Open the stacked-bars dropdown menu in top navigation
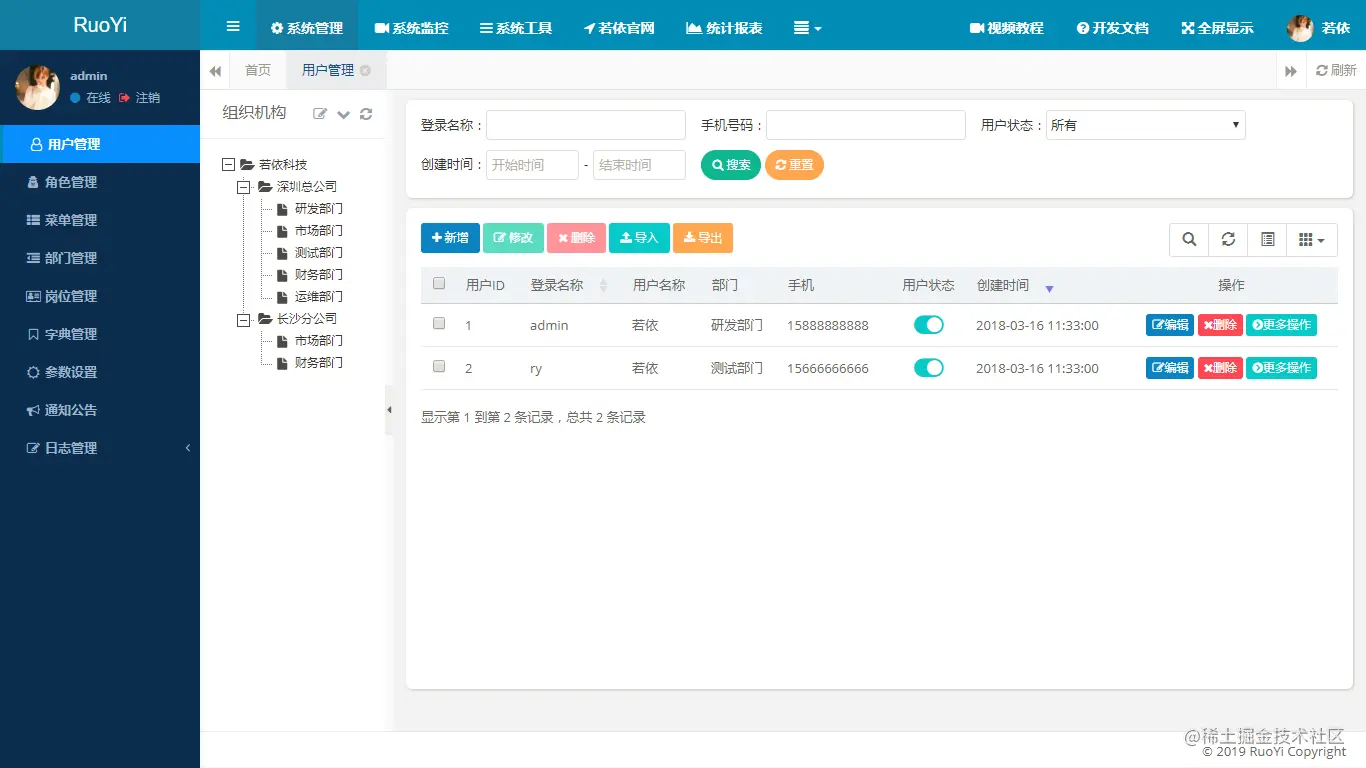1366x768 pixels. [x=807, y=28]
